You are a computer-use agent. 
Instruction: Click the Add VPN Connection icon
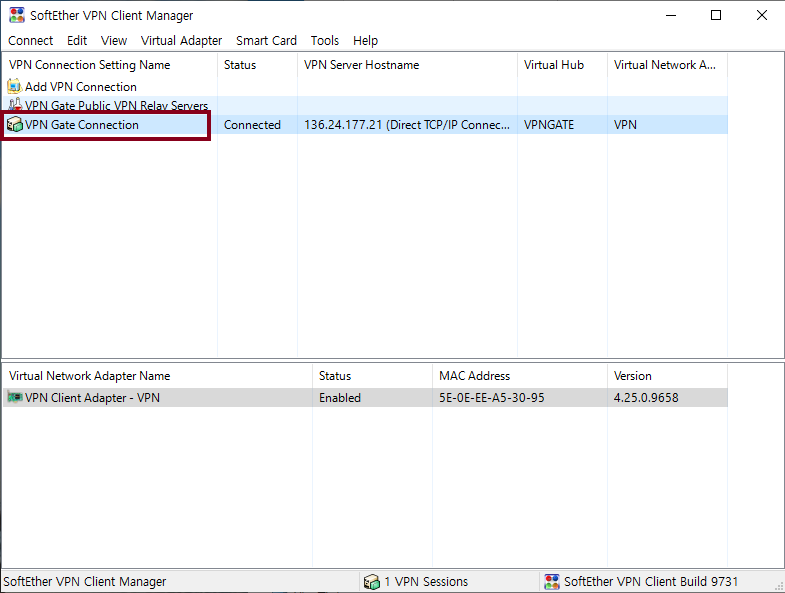click(x=15, y=86)
